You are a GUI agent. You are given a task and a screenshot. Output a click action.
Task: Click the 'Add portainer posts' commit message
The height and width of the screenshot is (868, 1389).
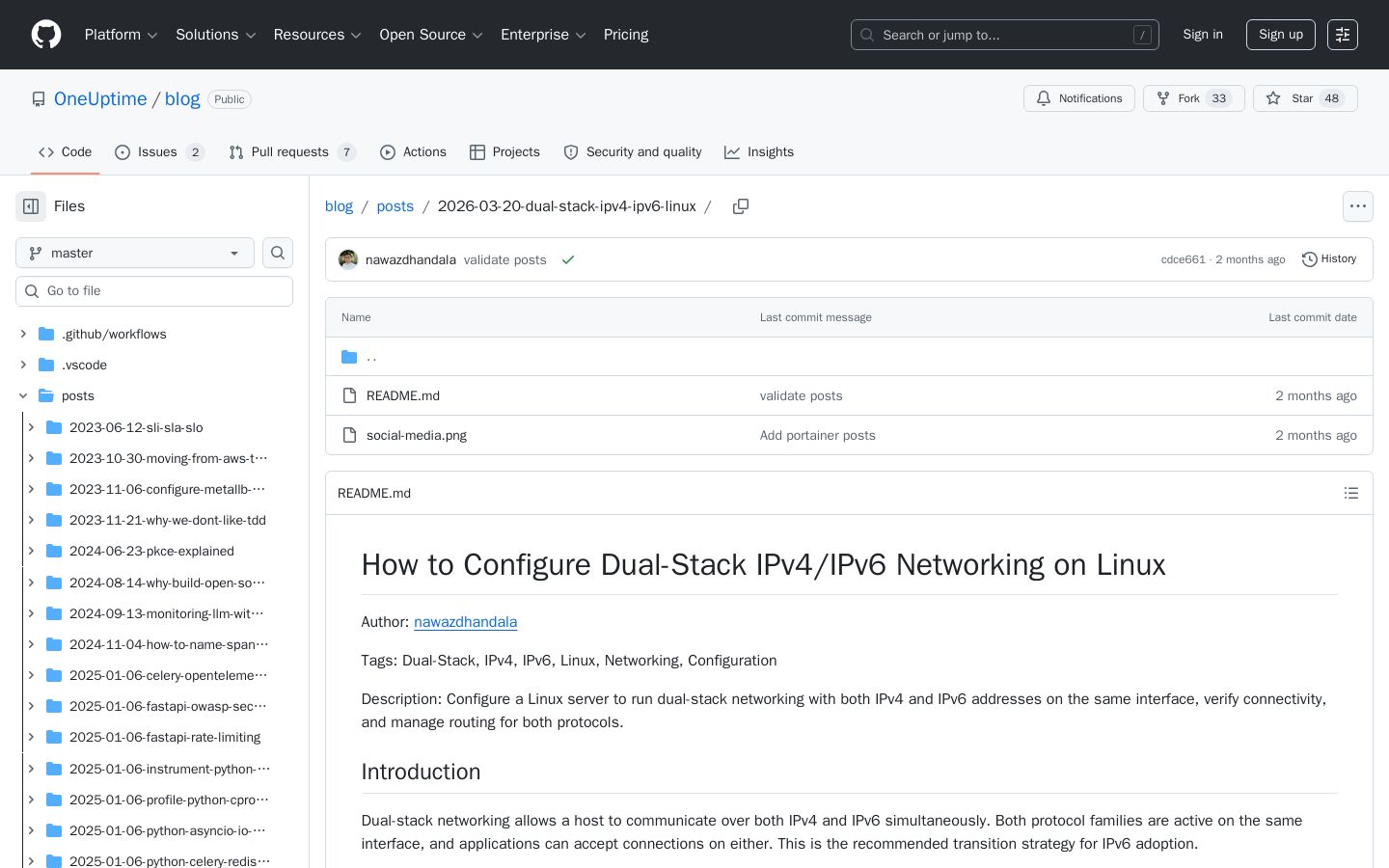point(818,435)
